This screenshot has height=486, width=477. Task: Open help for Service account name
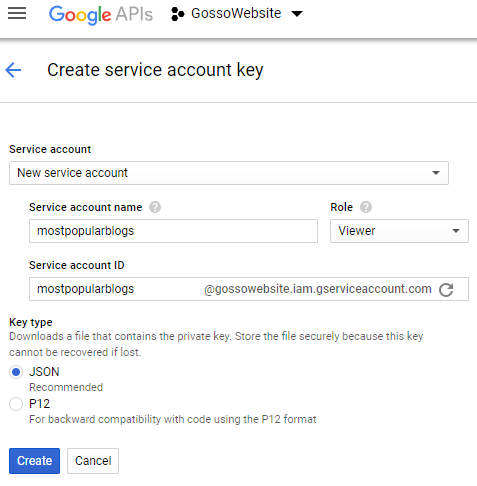pos(155,207)
